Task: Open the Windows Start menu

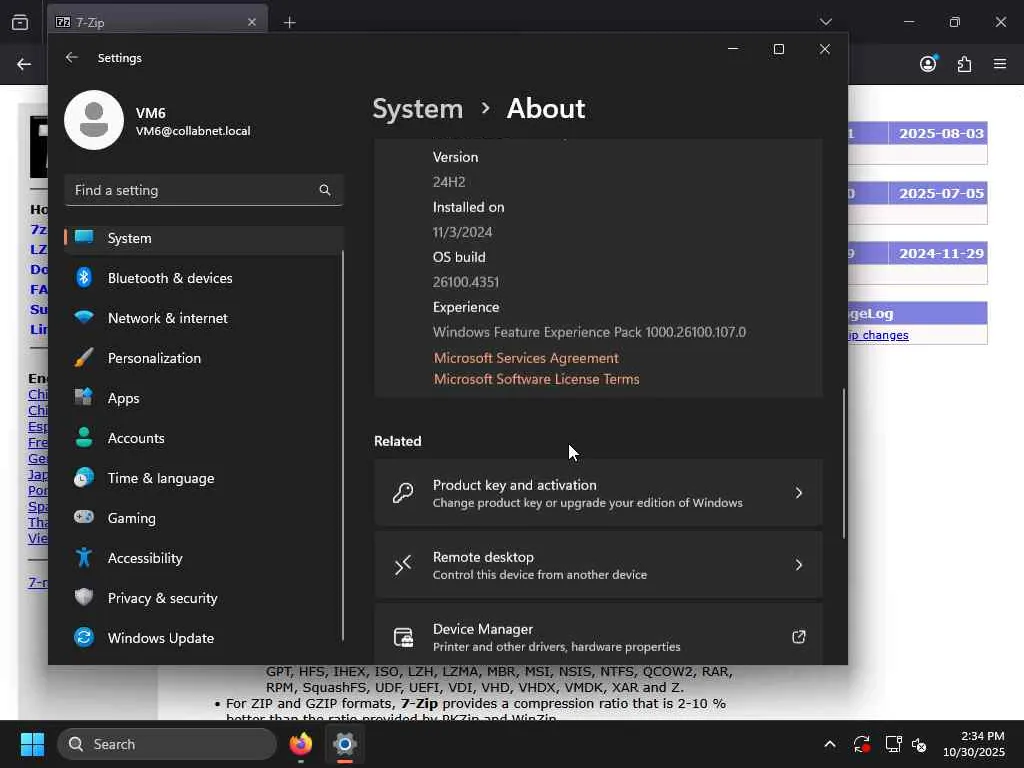Action: click(x=32, y=744)
